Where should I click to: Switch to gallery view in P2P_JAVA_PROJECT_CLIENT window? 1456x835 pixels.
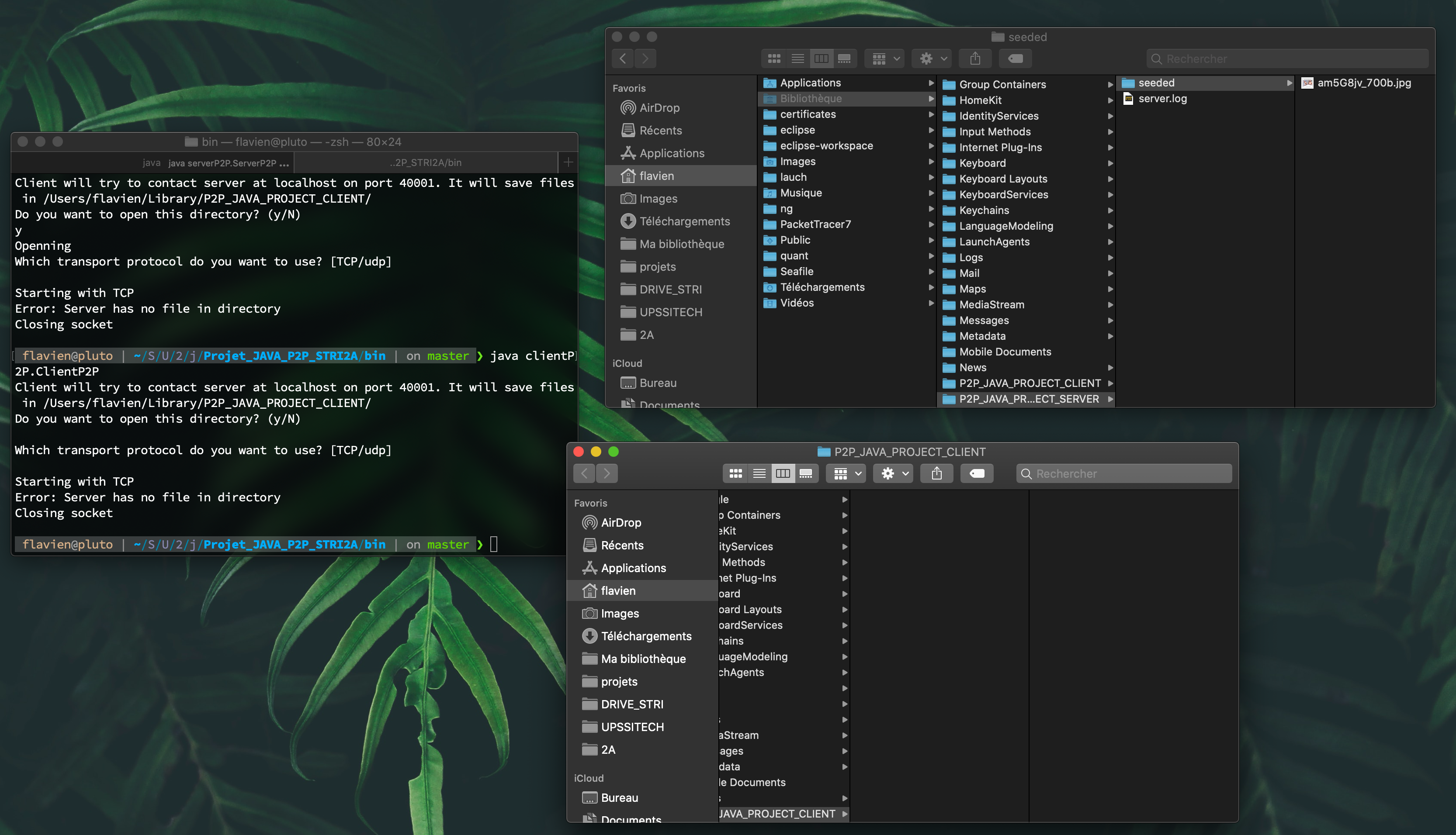806,473
